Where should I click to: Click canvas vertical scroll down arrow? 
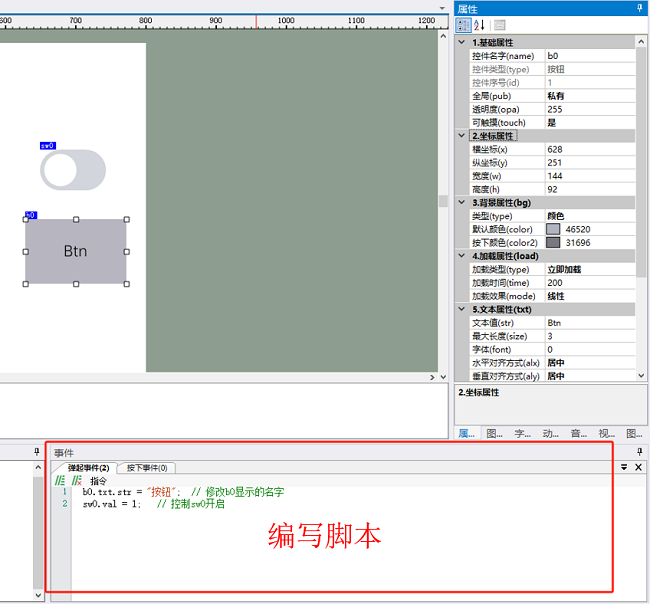pos(443,377)
